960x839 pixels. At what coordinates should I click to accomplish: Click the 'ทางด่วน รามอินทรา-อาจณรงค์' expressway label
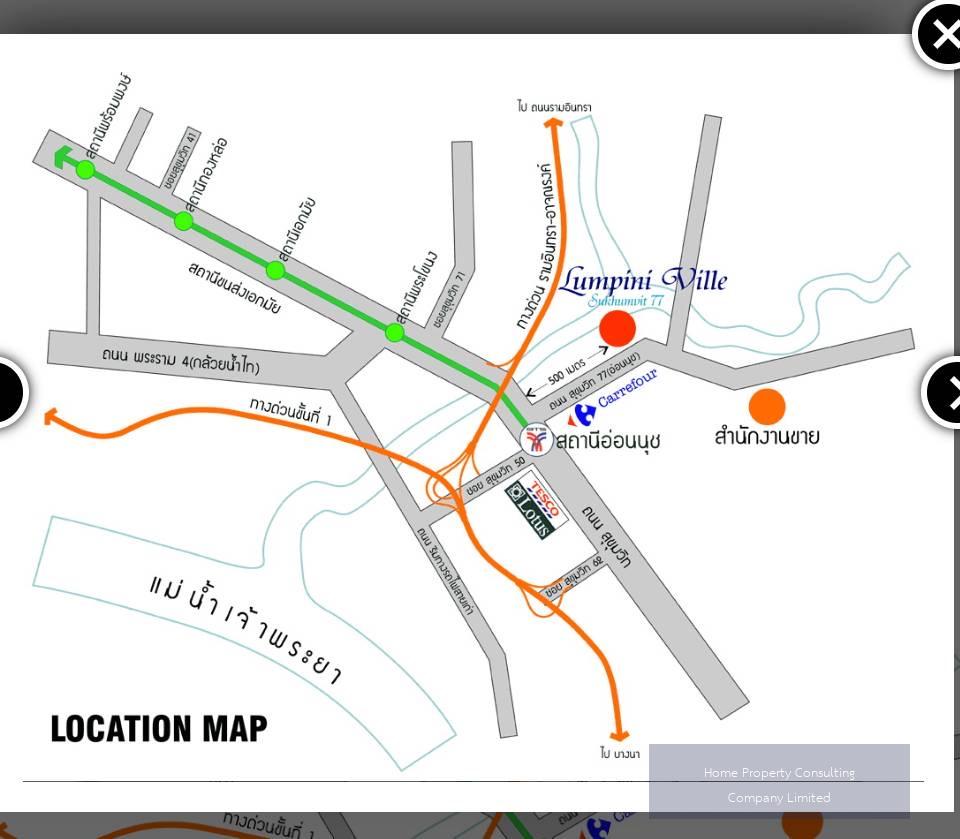534,246
